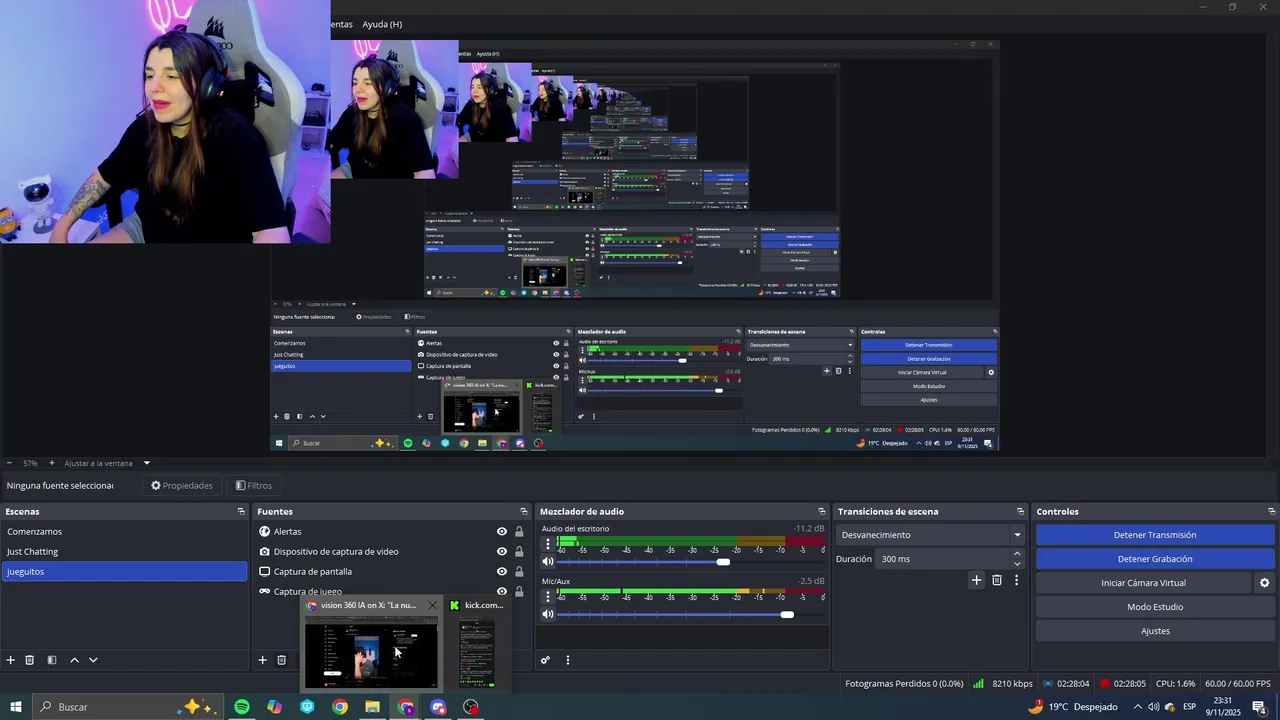Zoom in preview with plus icon
The width and height of the screenshot is (1280, 720).
52,463
